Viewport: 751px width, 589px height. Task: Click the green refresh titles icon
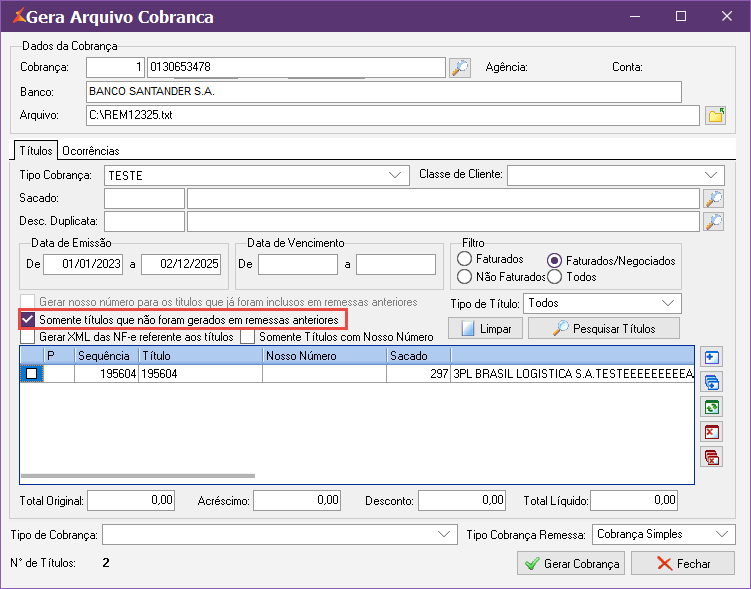(712, 407)
